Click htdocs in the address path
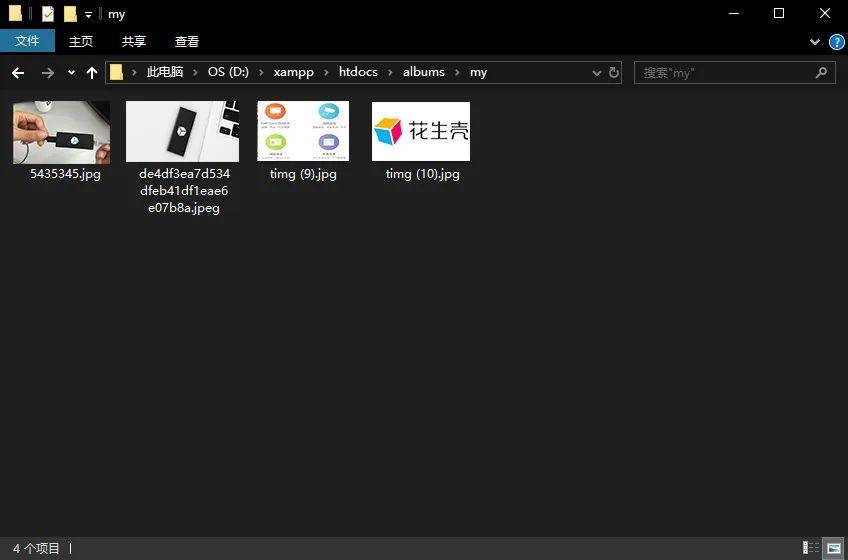 coord(358,72)
